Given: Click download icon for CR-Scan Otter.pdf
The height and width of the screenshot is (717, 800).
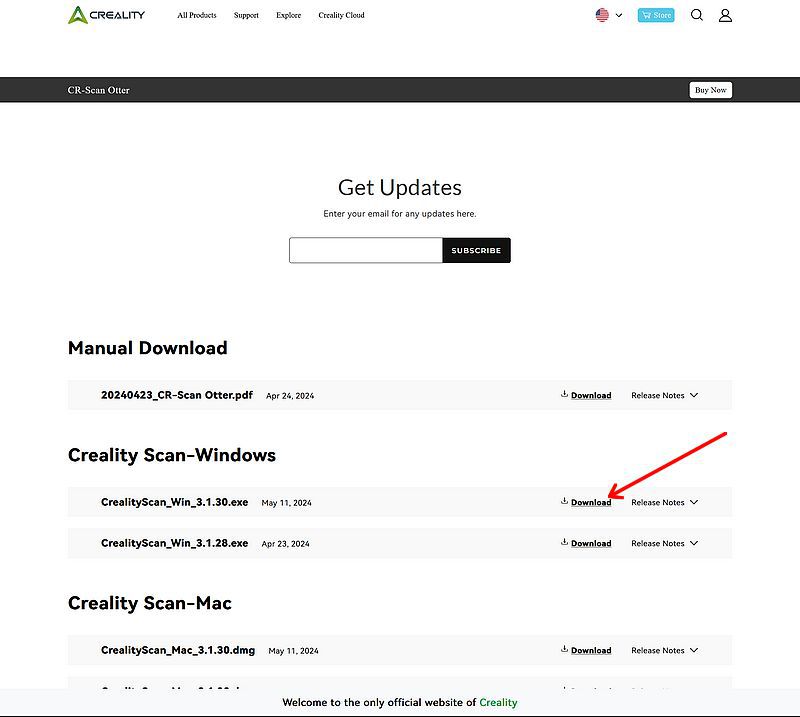Looking at the screenshot, I should pyautogui.click(x=564, y=394).
